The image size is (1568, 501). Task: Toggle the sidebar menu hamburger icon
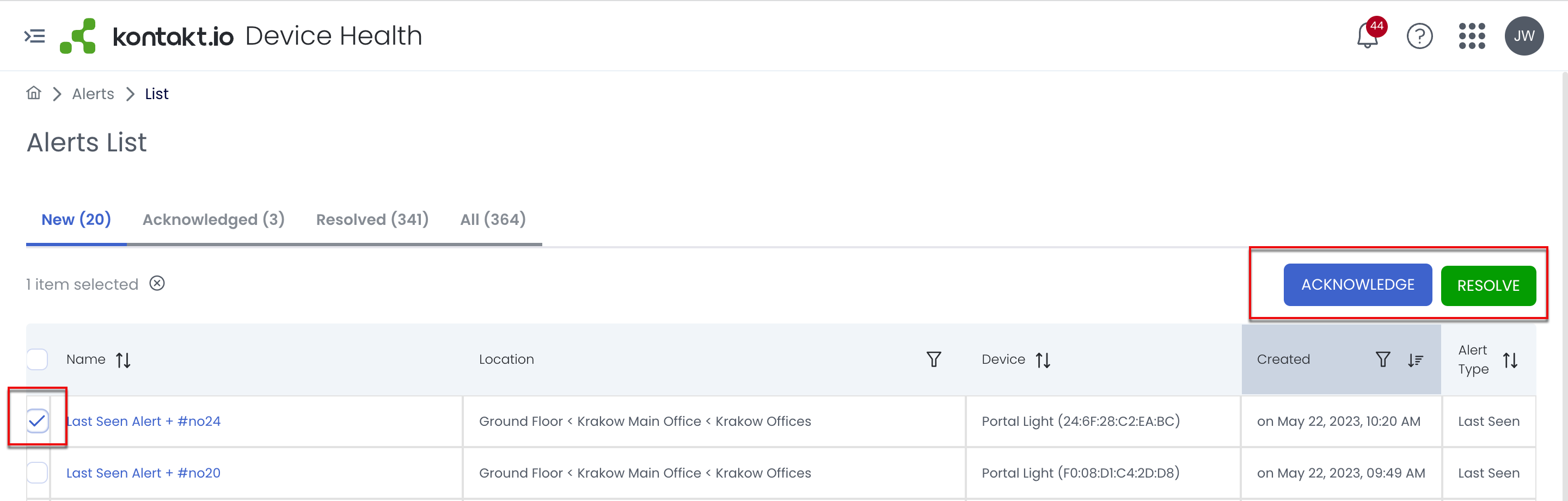[35, 36]
